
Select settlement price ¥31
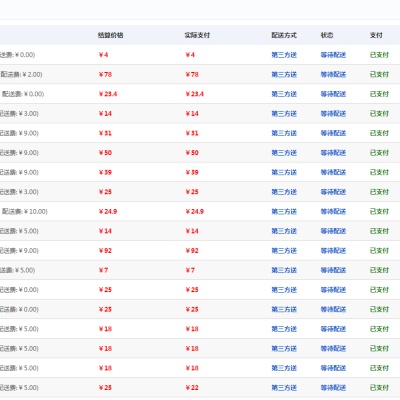105,133
